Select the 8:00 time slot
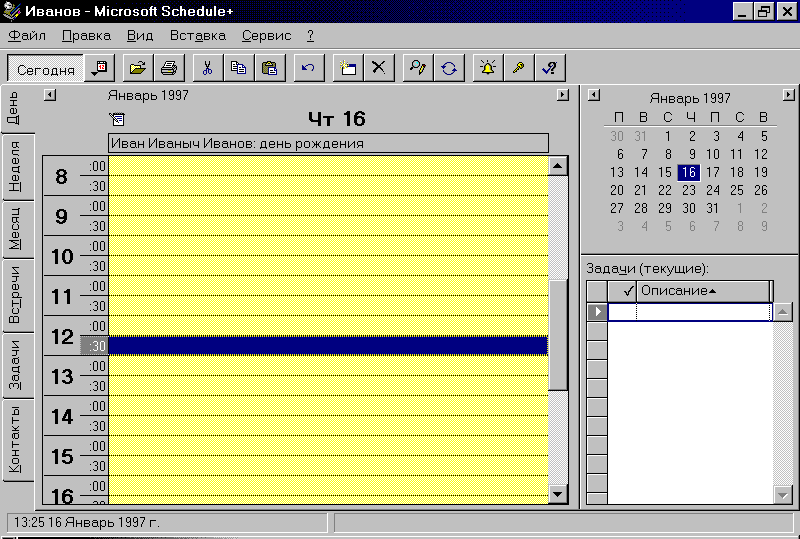Viewport: 800px width, 539px height. tap(328, 166)
